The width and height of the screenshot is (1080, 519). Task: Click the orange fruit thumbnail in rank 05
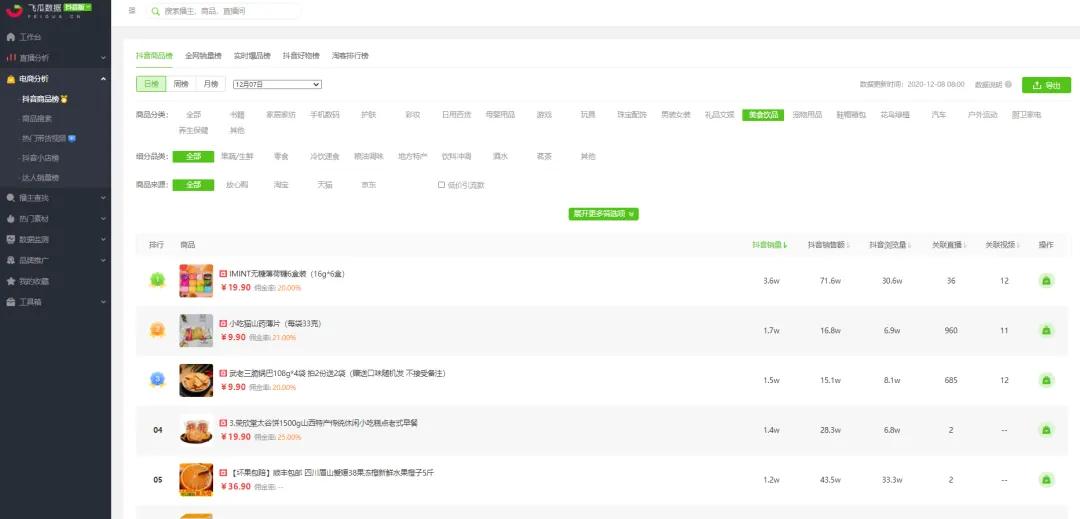pyautogui.click(x=196, y=480)
